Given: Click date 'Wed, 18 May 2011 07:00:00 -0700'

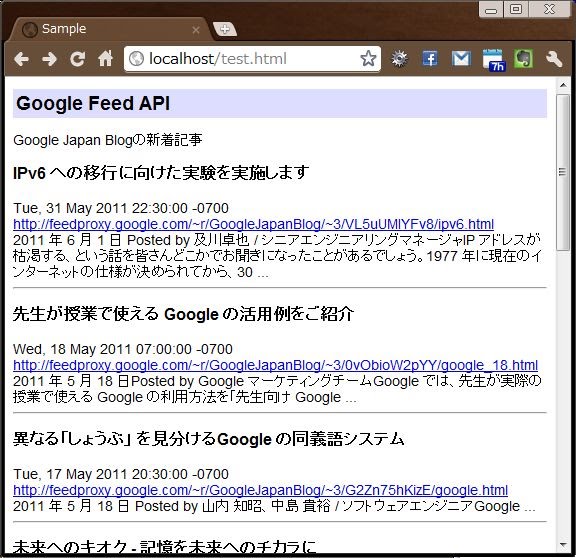Looking at the screenshot, I should (x=123, y=349).
